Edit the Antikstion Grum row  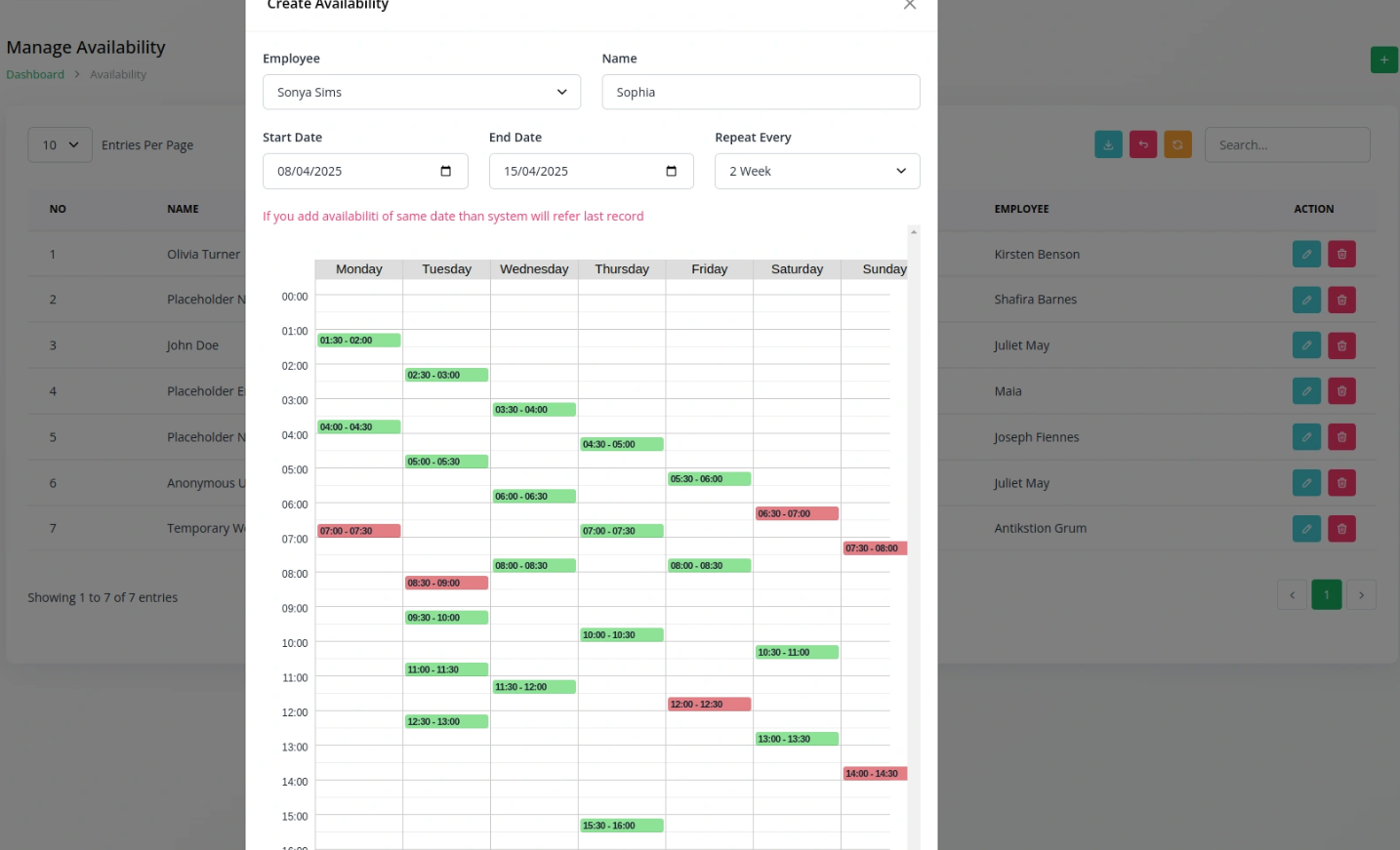pyautogui.click(x=1306, y=528)
